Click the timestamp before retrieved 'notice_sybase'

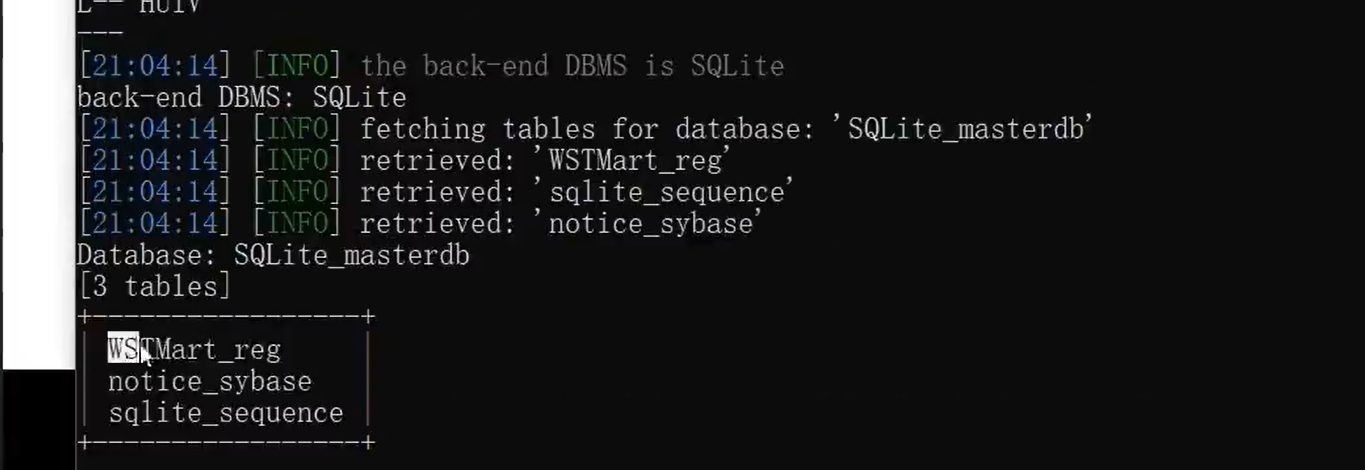click(155, 223)
